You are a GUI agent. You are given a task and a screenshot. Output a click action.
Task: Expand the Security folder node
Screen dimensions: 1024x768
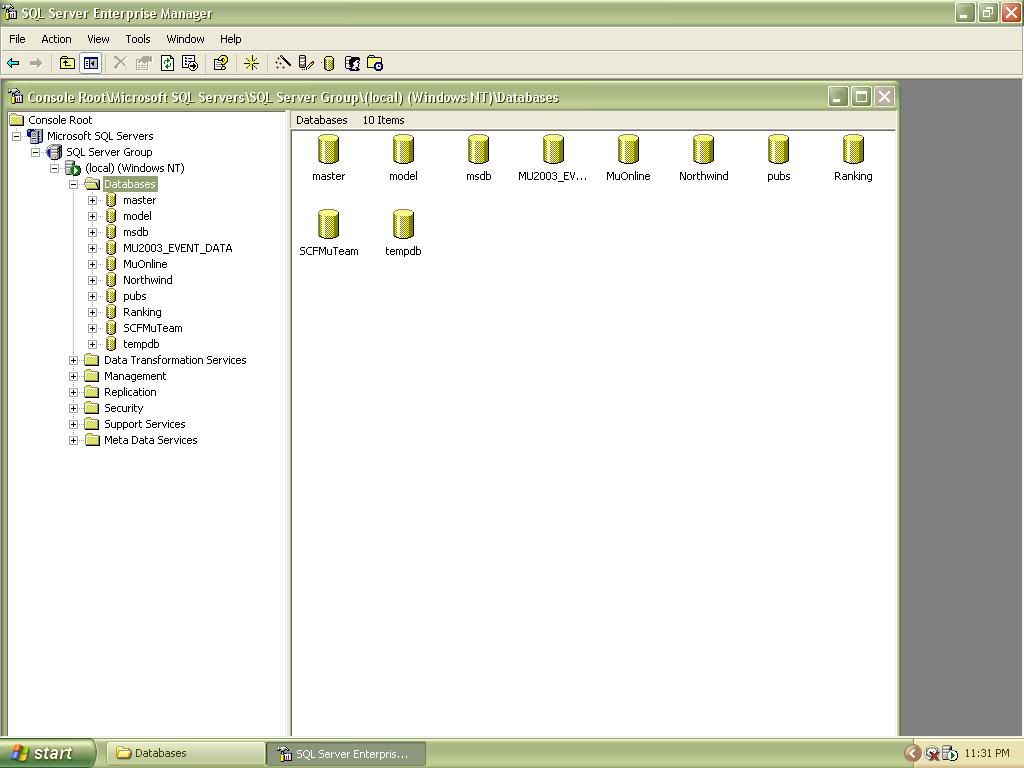pos(73,408)
